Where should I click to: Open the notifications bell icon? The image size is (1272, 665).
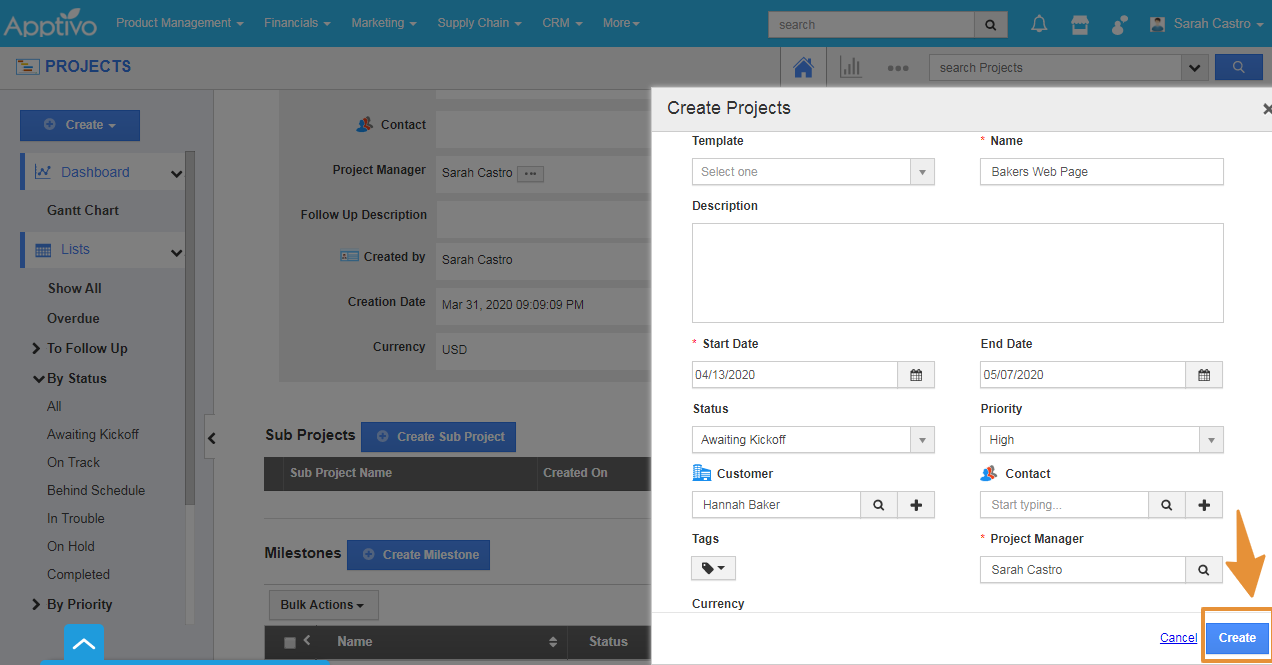(1039, 24)
